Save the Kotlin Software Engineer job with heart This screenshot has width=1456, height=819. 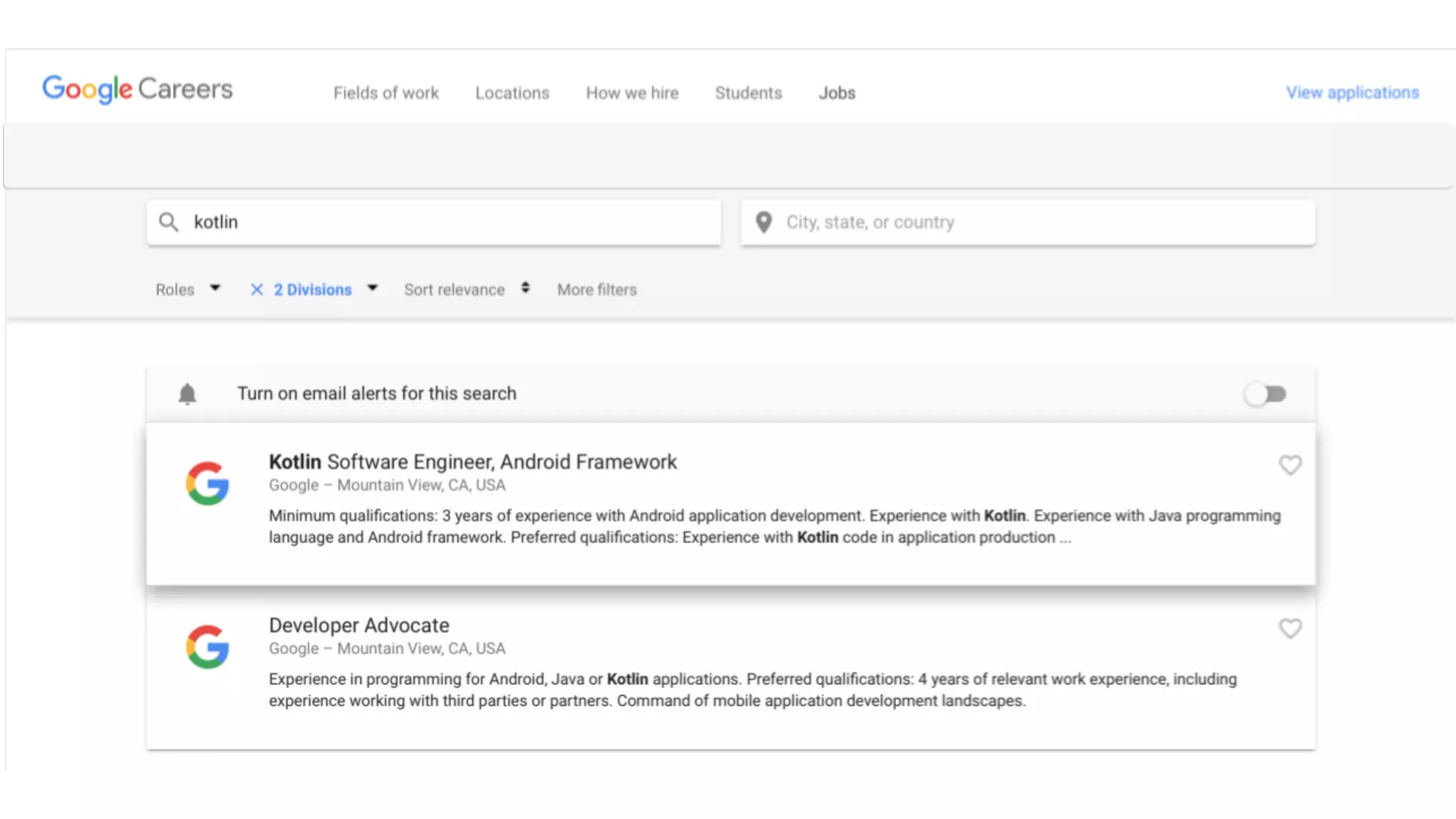click(1290, 465)
